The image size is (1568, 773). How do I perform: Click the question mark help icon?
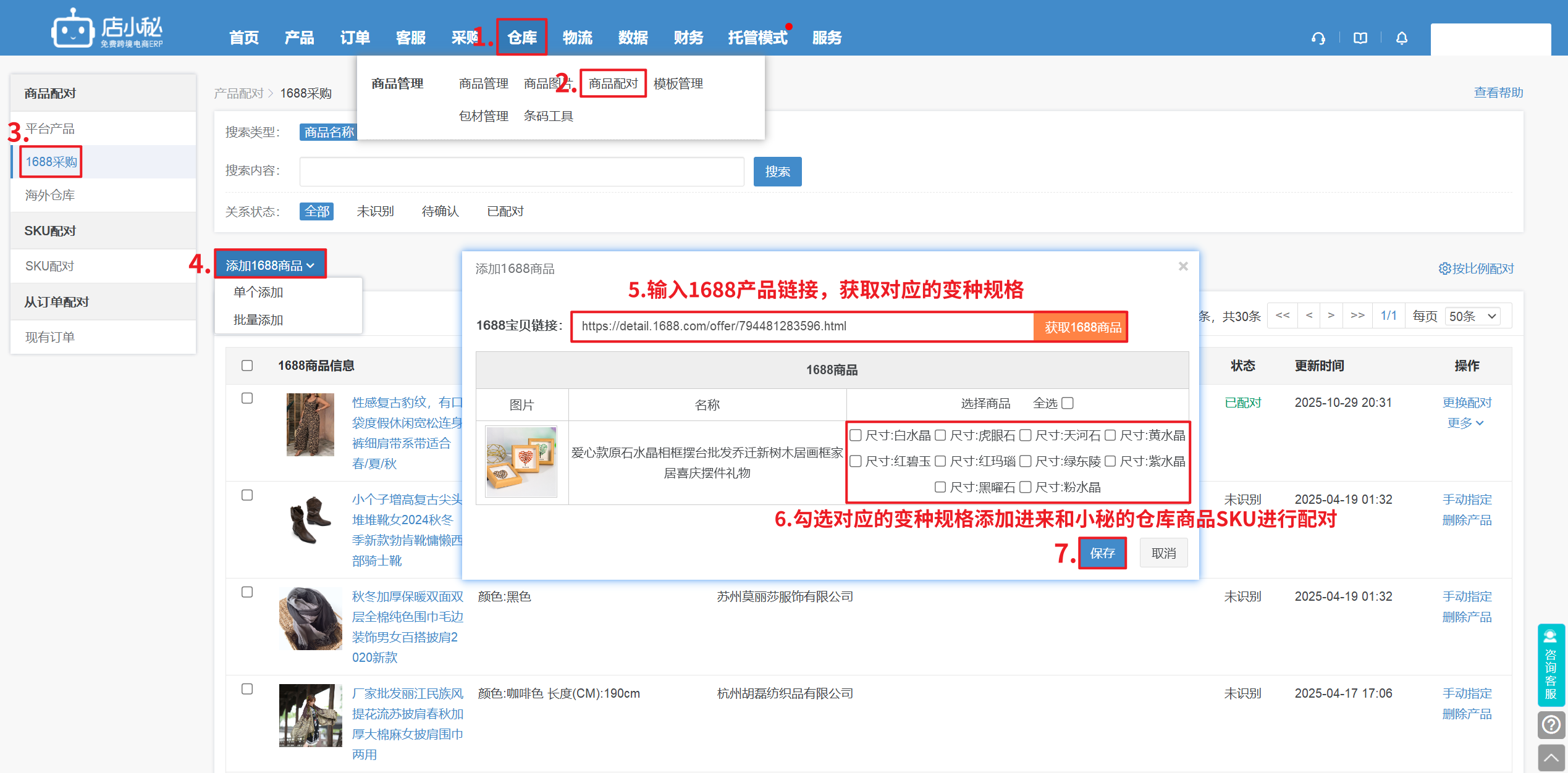[1551, 724]
